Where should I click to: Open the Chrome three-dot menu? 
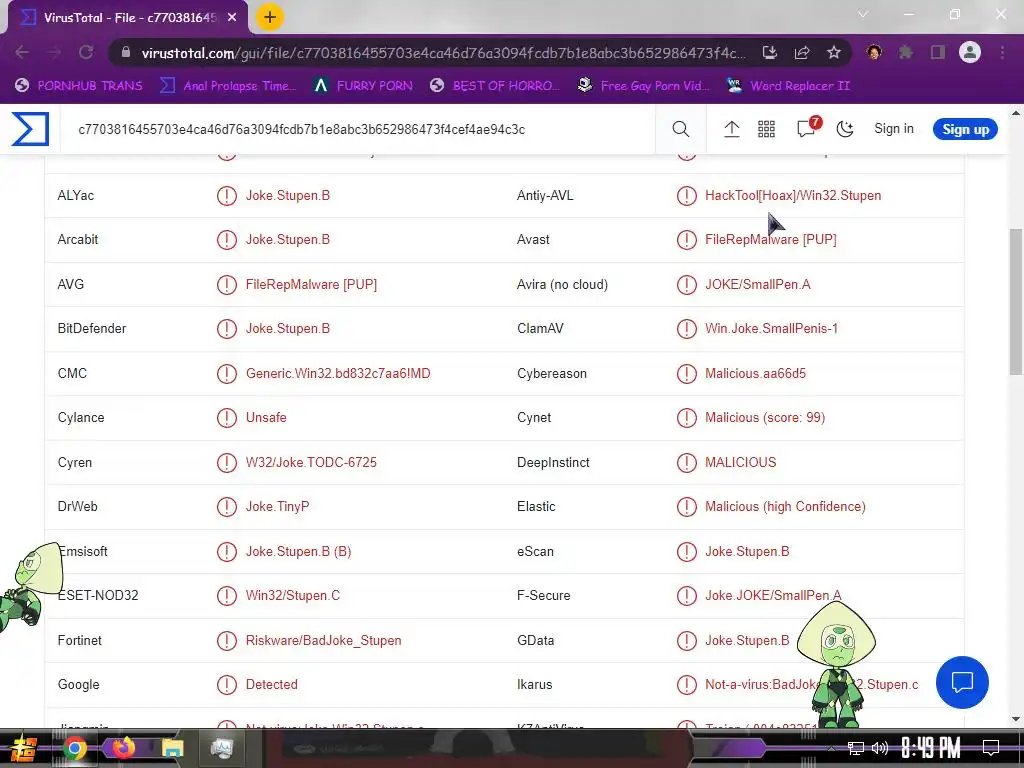point(1002,52)
